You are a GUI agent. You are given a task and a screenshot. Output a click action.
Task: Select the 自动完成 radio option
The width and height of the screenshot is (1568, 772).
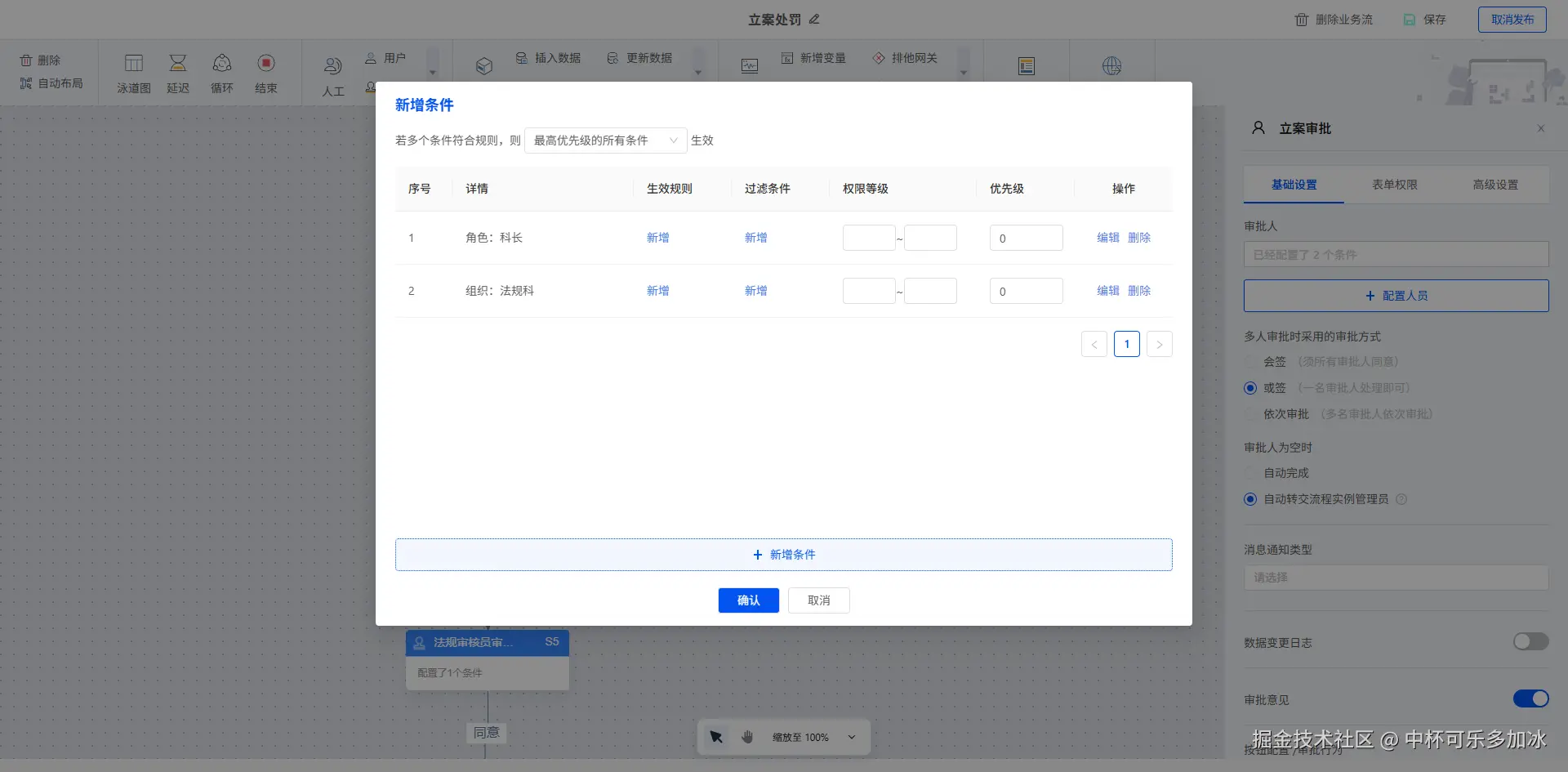point(1250,473)
